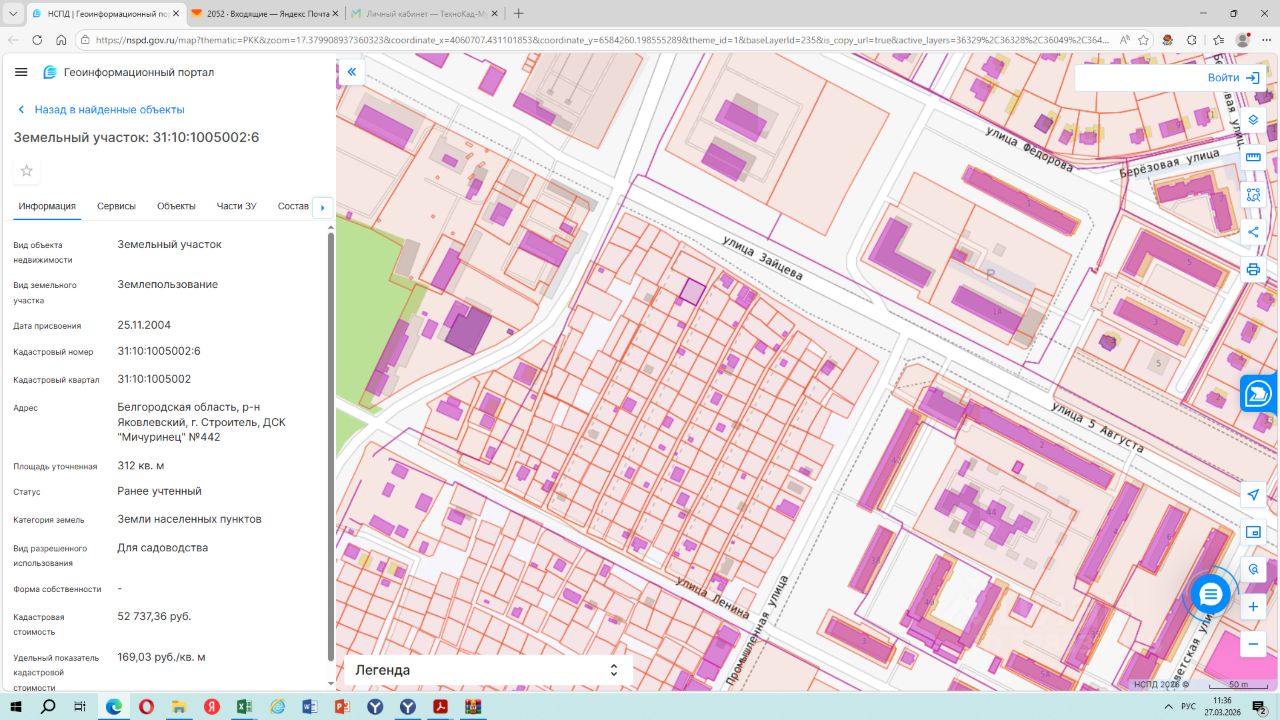Add land plot to favorites star

[27, 171]
